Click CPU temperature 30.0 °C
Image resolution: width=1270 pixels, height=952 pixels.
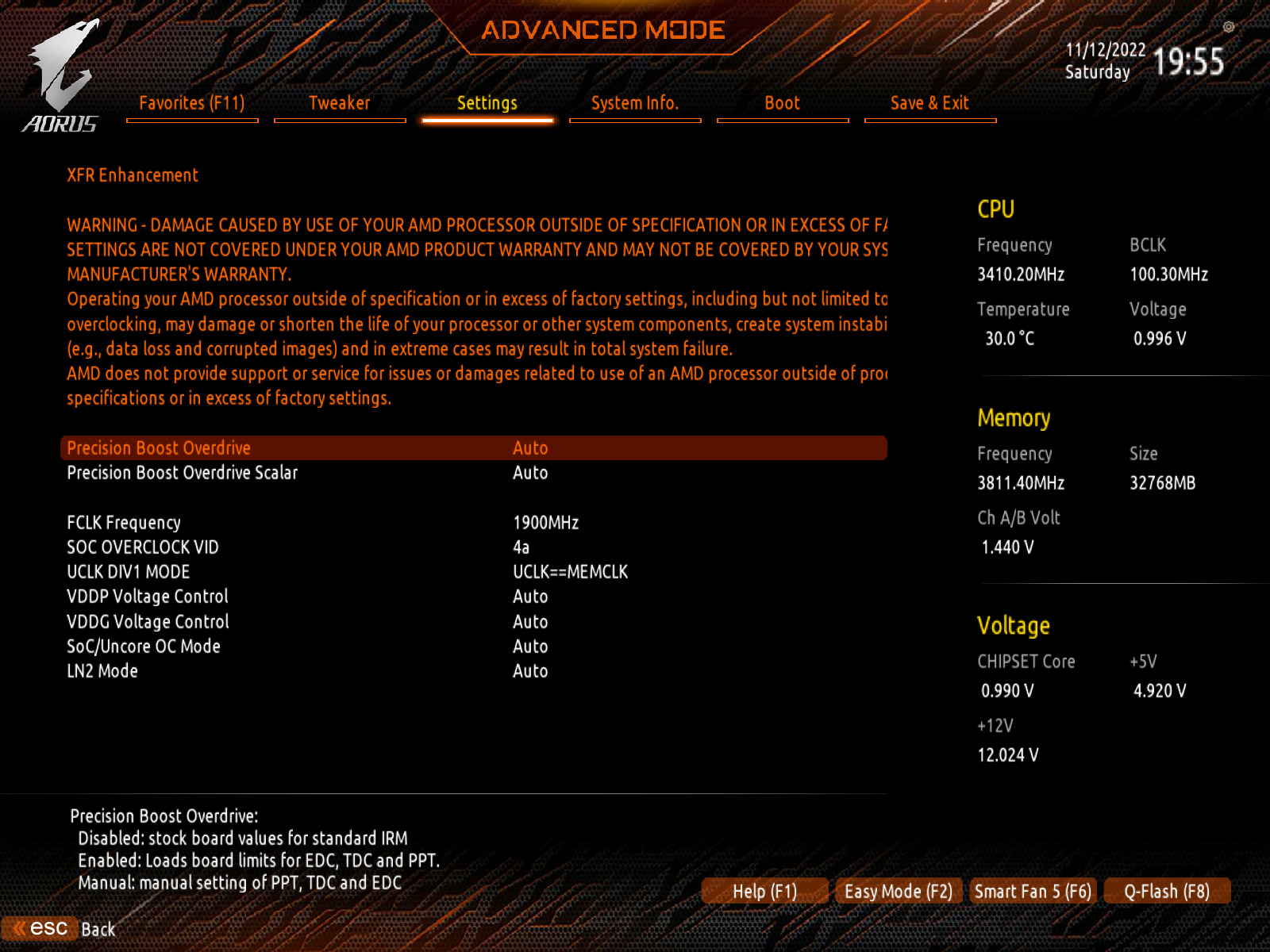[x=1010, y=339]
